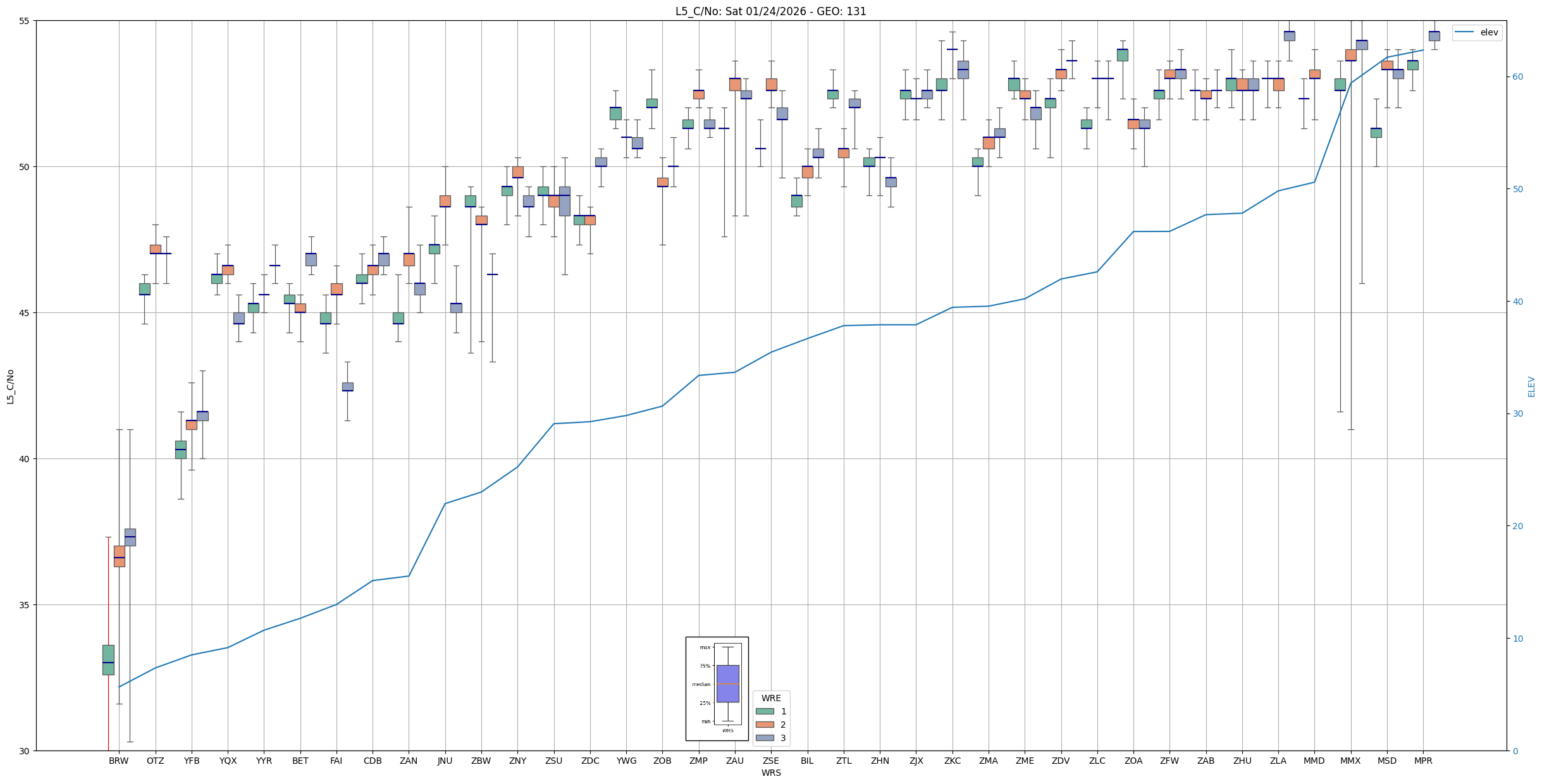The height and width of the screenshot is (784, 1542).
Task: Click the ZKC station tick label
Action: click(952, 761)
